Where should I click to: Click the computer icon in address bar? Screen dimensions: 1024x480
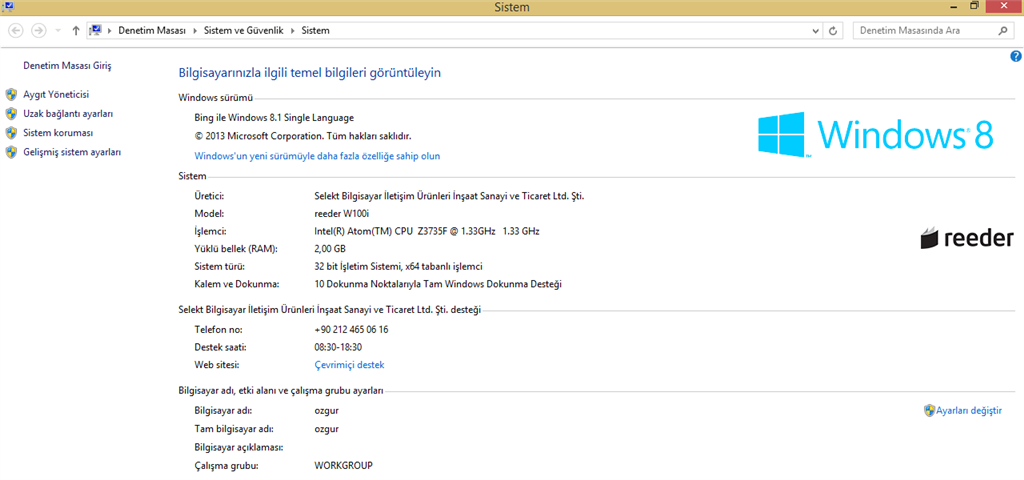coord(95,31)
